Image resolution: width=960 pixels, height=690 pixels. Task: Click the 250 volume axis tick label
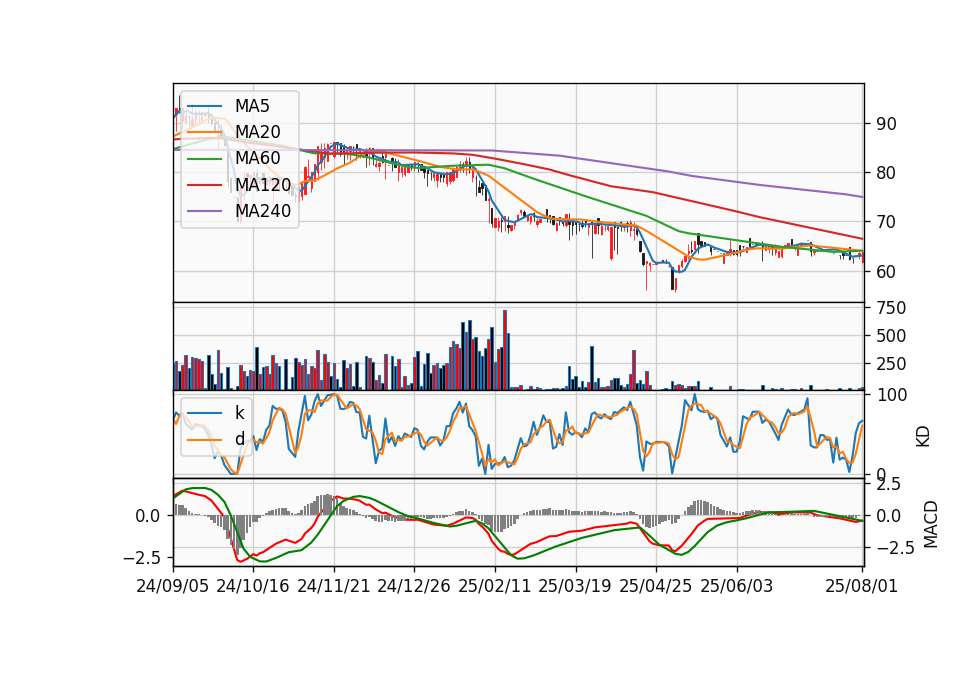pos(891,364)
